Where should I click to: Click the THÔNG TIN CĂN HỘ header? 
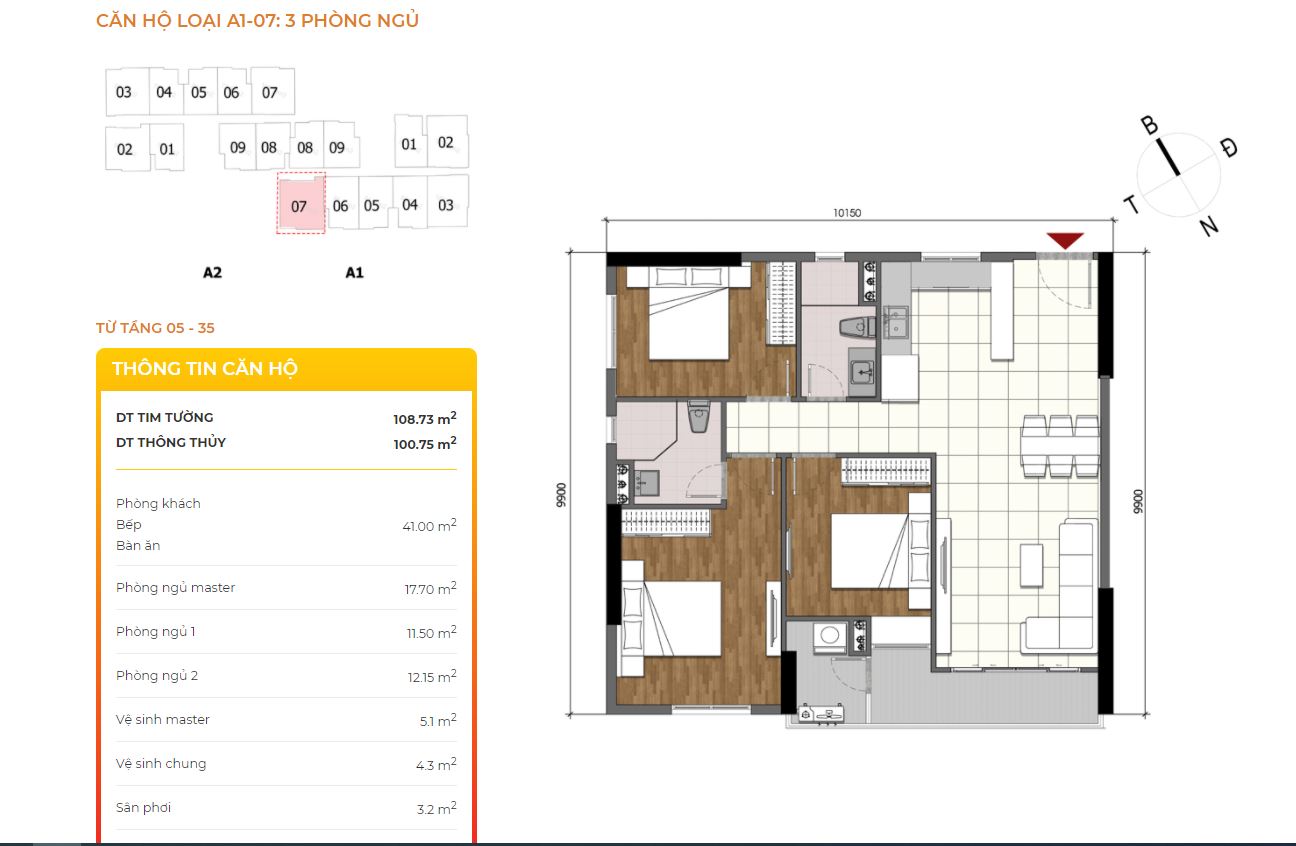[205, 368]
